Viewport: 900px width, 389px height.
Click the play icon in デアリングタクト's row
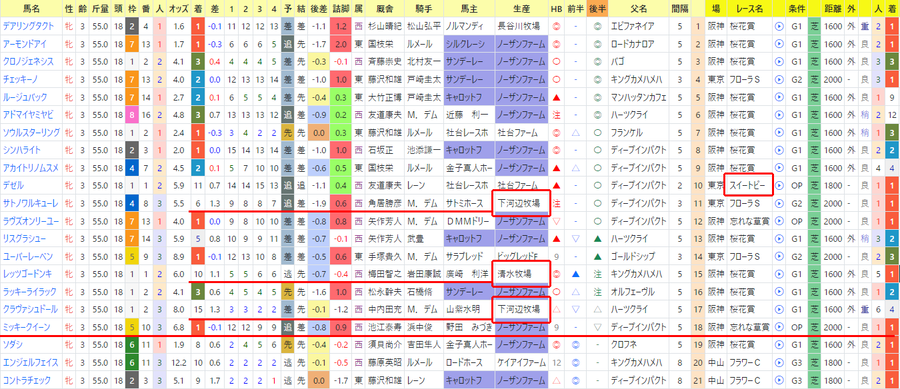point(779,26)
